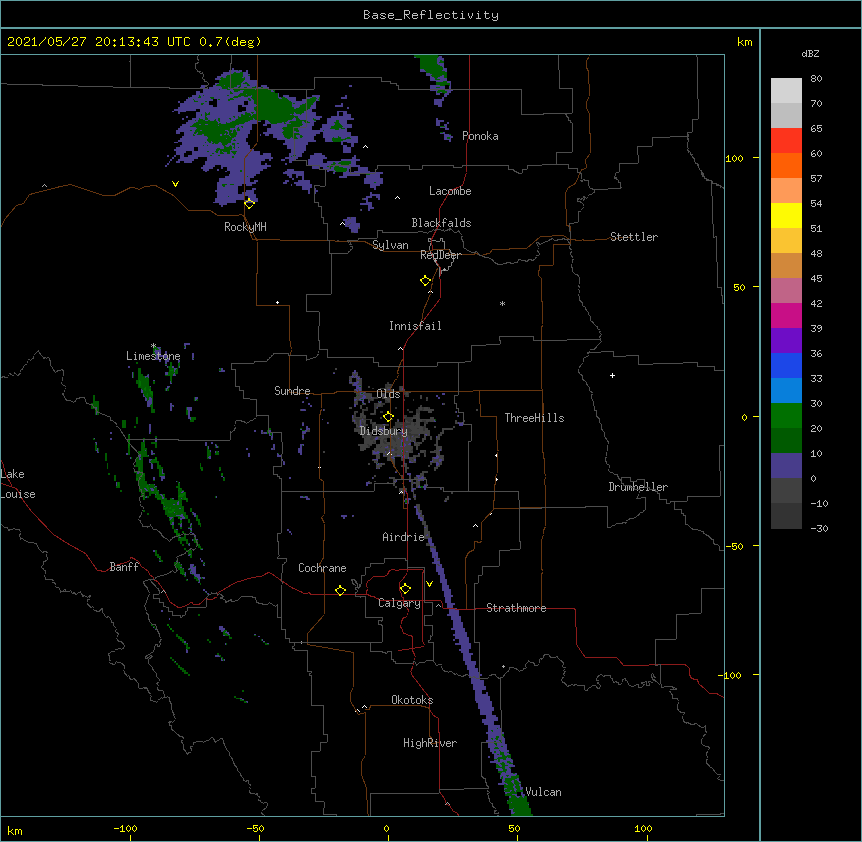Click the RockyMH town label
The height and width of the screenshot is (842, 862).
[x=245, y=227]
